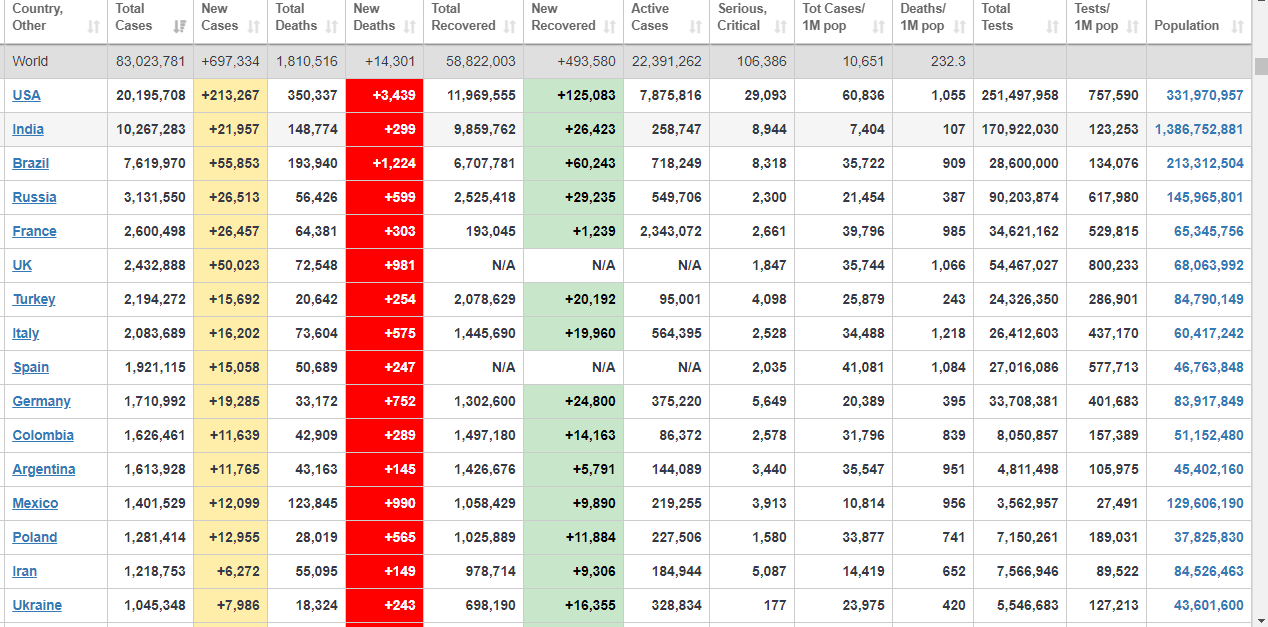Open the India country link

click(28, 129)
